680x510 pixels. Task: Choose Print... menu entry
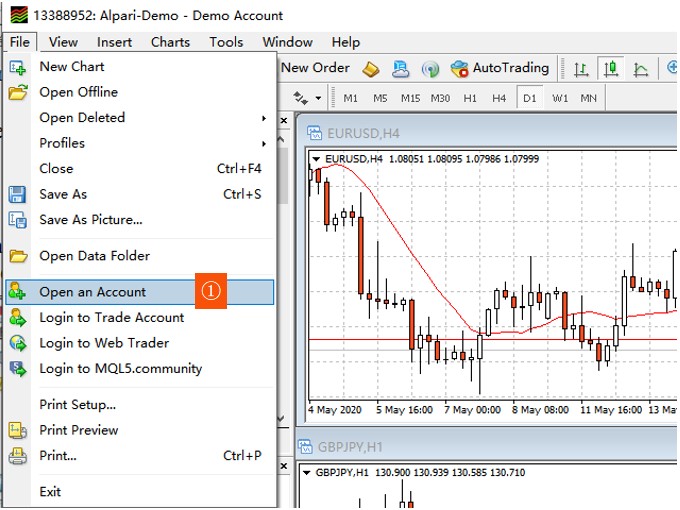tap(140, 456)
